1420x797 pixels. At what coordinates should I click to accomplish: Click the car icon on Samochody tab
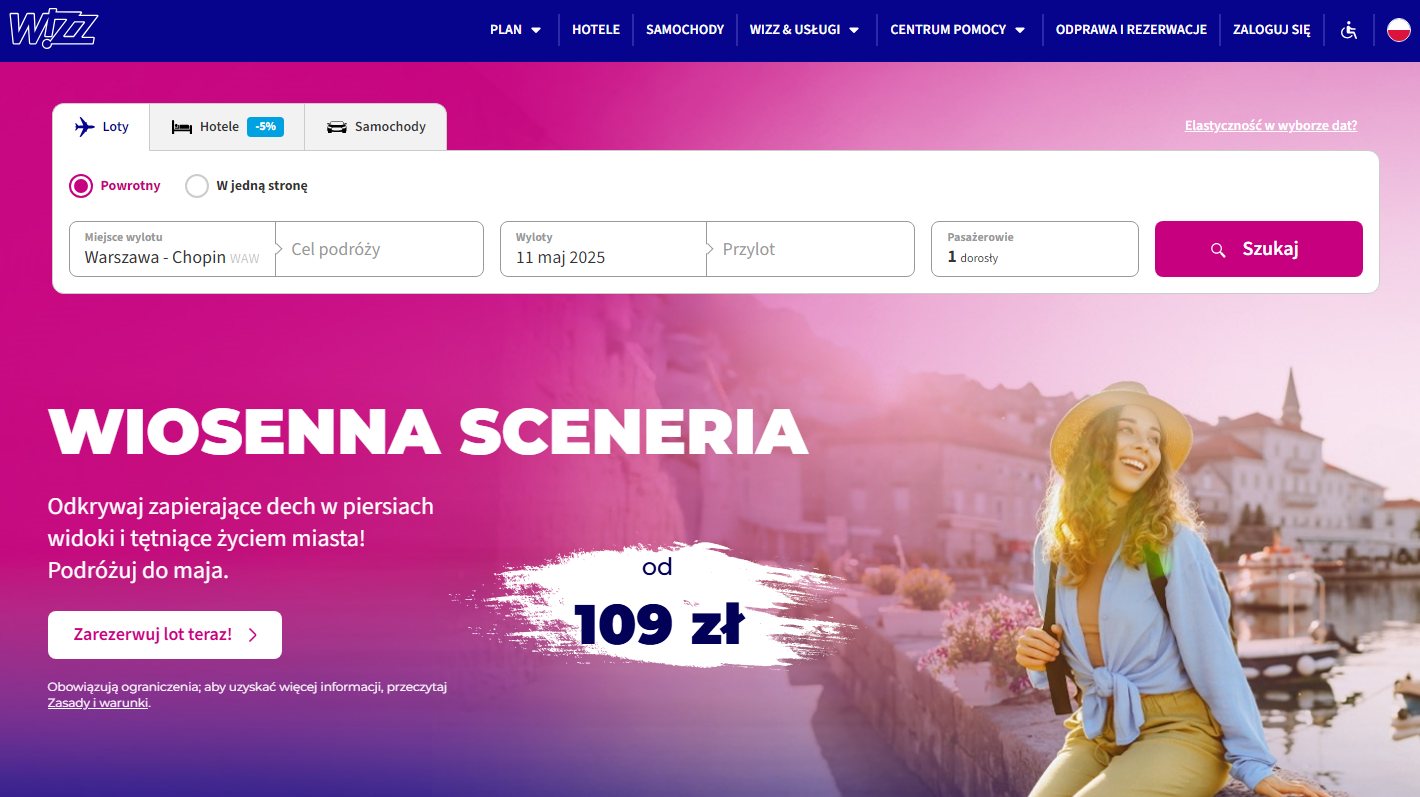point(337,127)
